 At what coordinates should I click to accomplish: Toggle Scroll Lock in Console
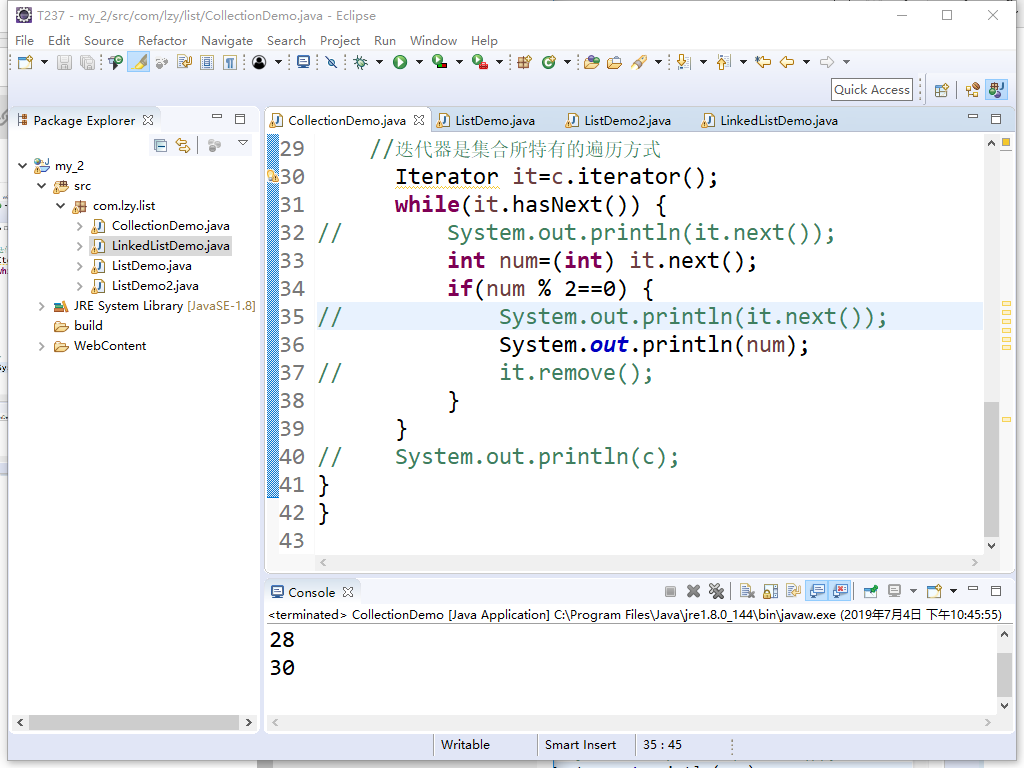[771, 592]
